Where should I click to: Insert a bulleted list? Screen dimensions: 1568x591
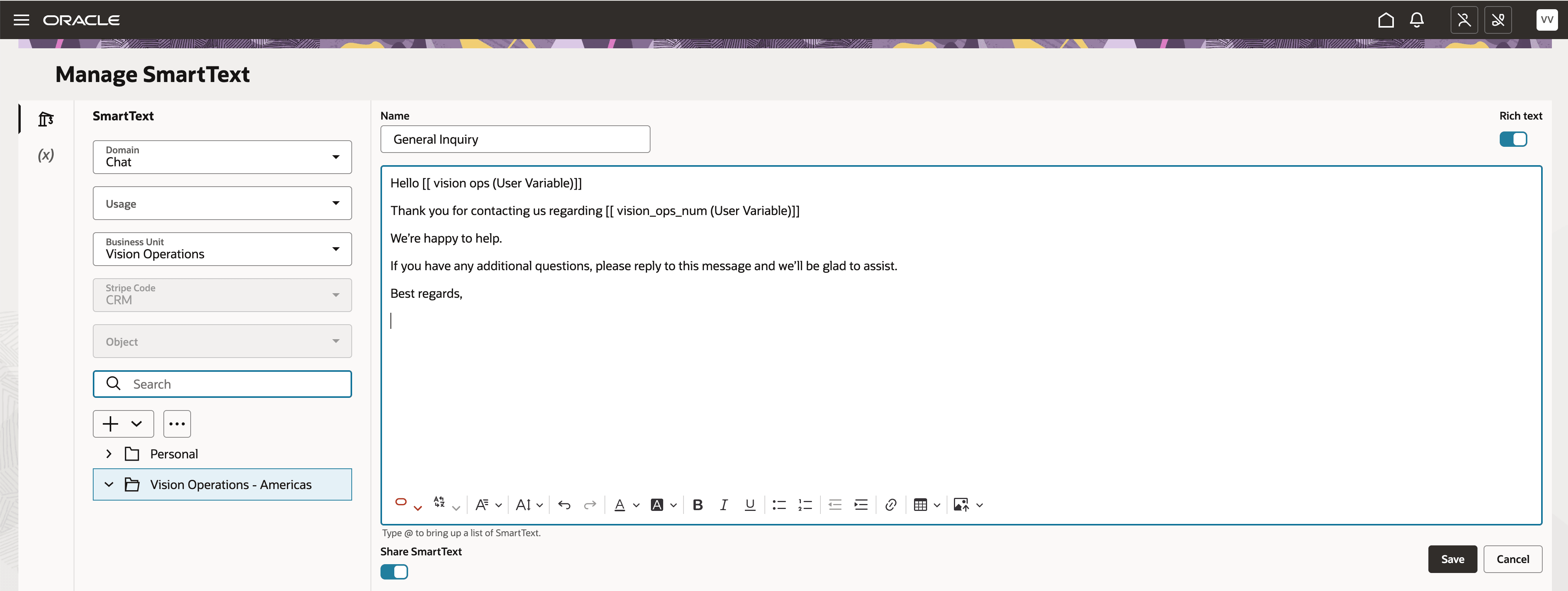click(779, 505)
